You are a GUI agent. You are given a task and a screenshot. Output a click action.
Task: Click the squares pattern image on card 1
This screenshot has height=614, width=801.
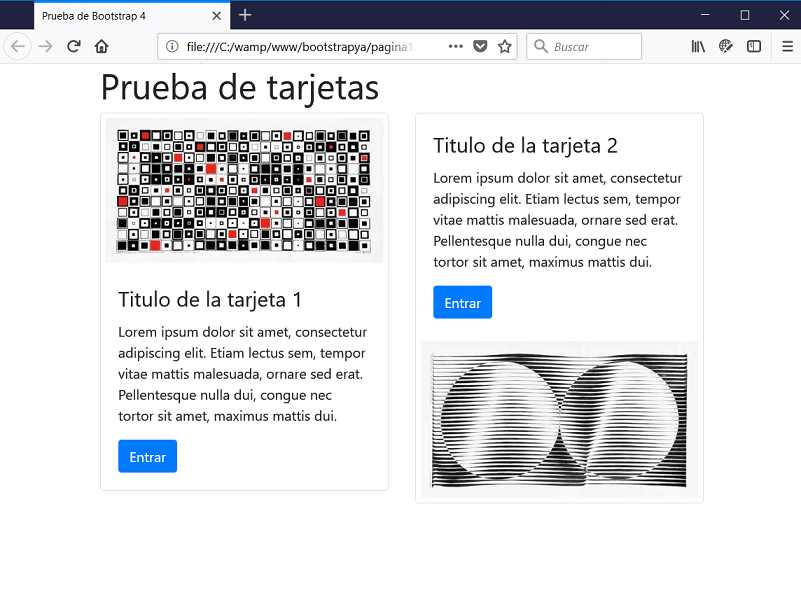[x=244, y=191]
